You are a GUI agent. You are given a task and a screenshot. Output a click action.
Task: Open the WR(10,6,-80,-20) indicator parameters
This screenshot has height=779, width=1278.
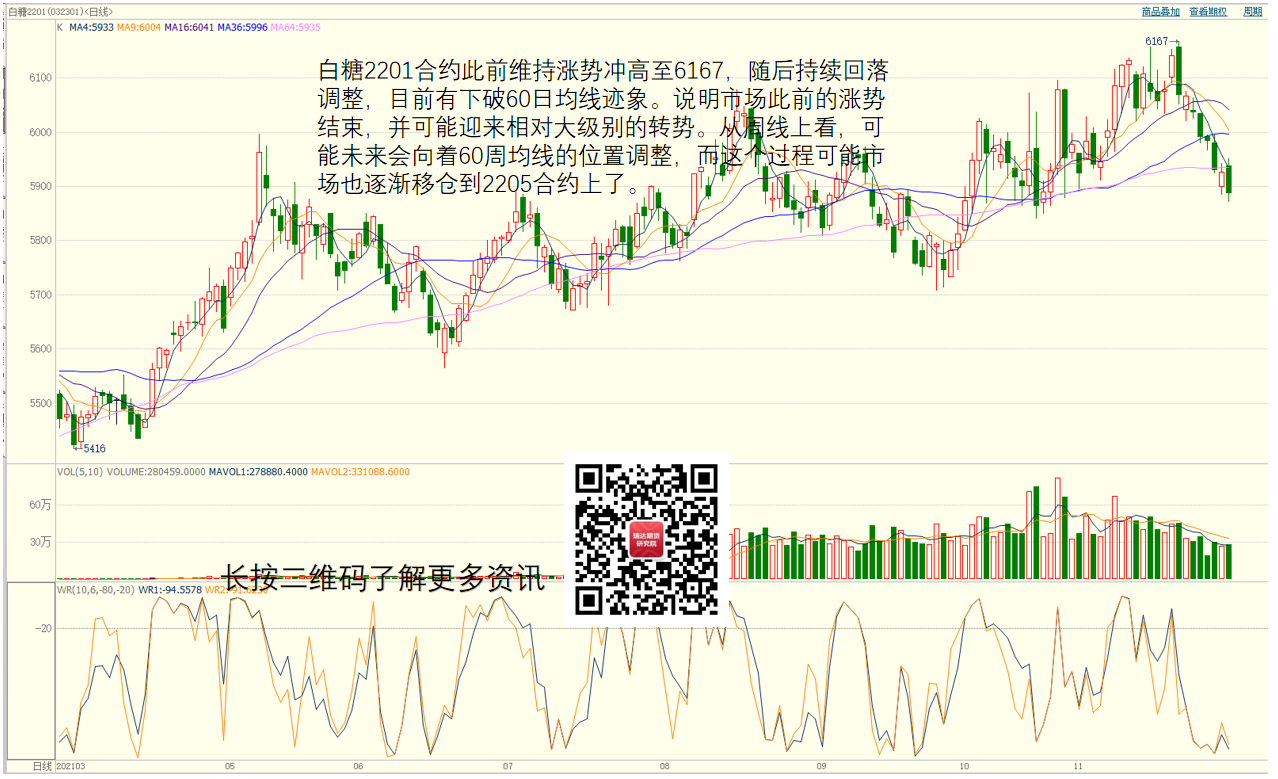(95, 590)
